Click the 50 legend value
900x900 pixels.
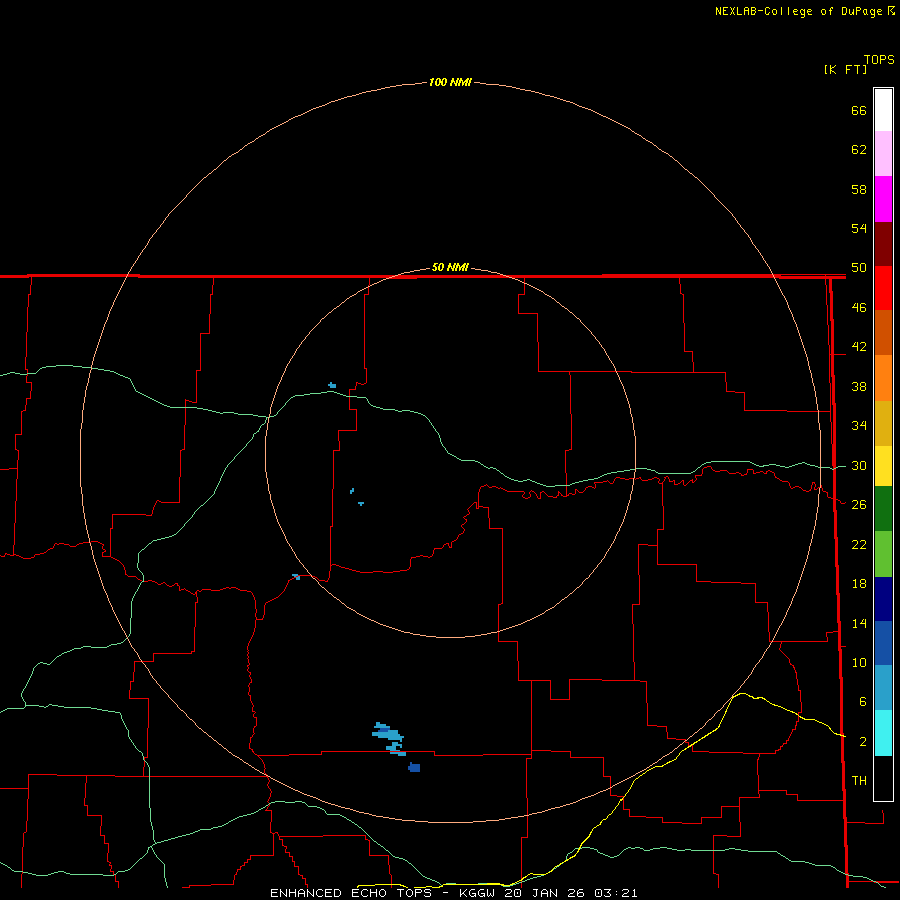click(859, 268)
